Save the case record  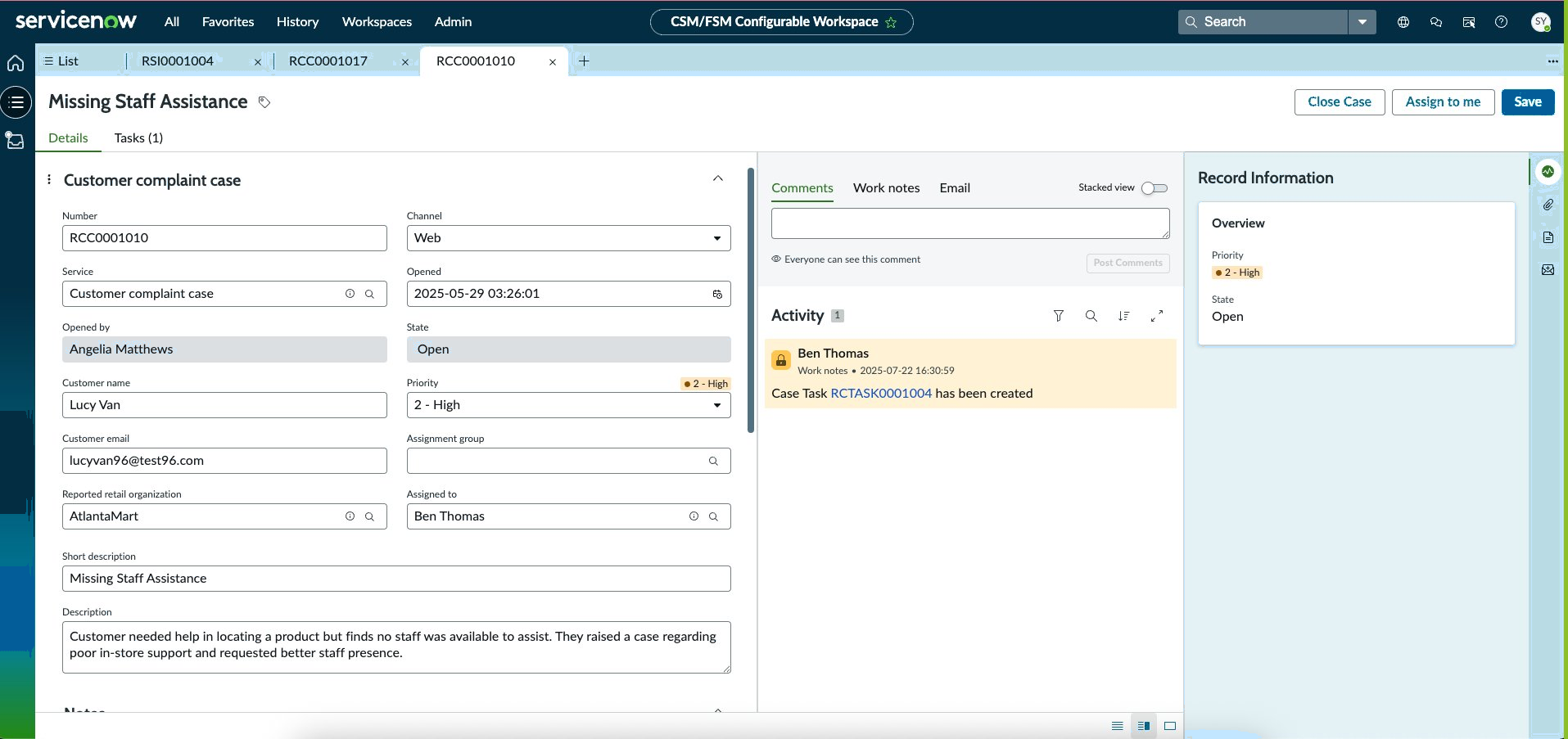click(x=1528, y=102)
